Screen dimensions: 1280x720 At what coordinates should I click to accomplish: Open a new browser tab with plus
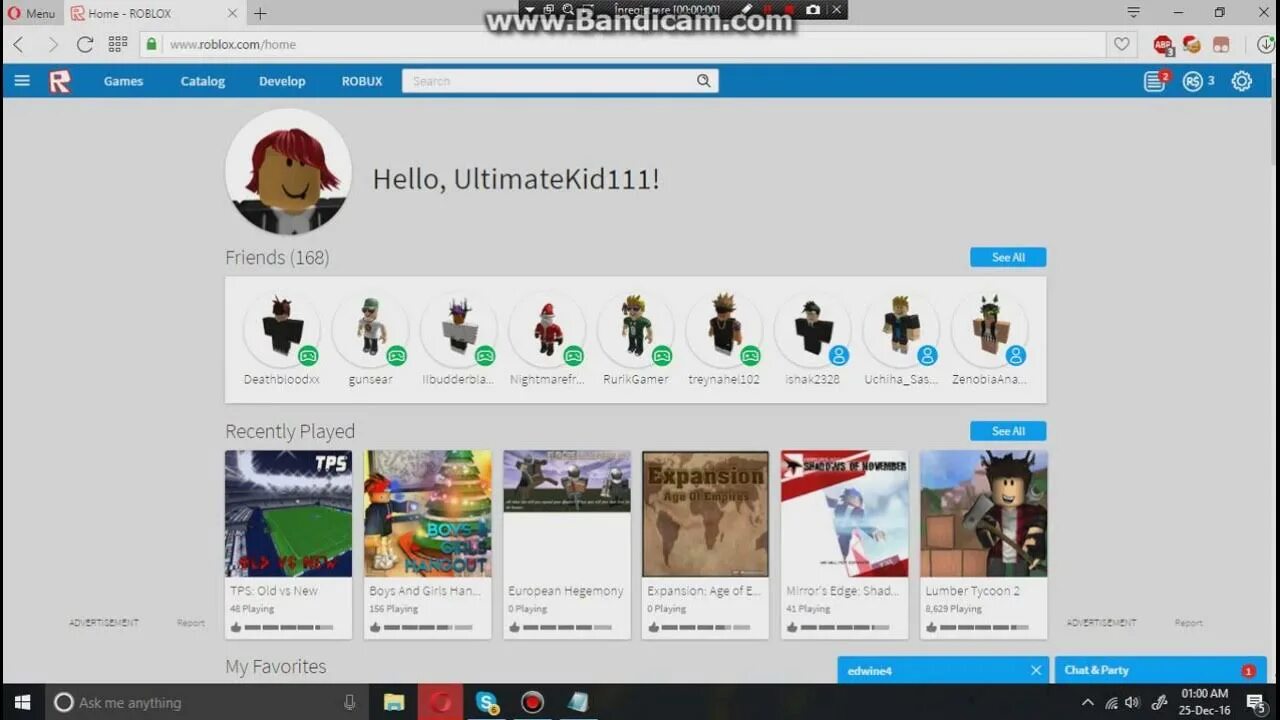point(260,13)
